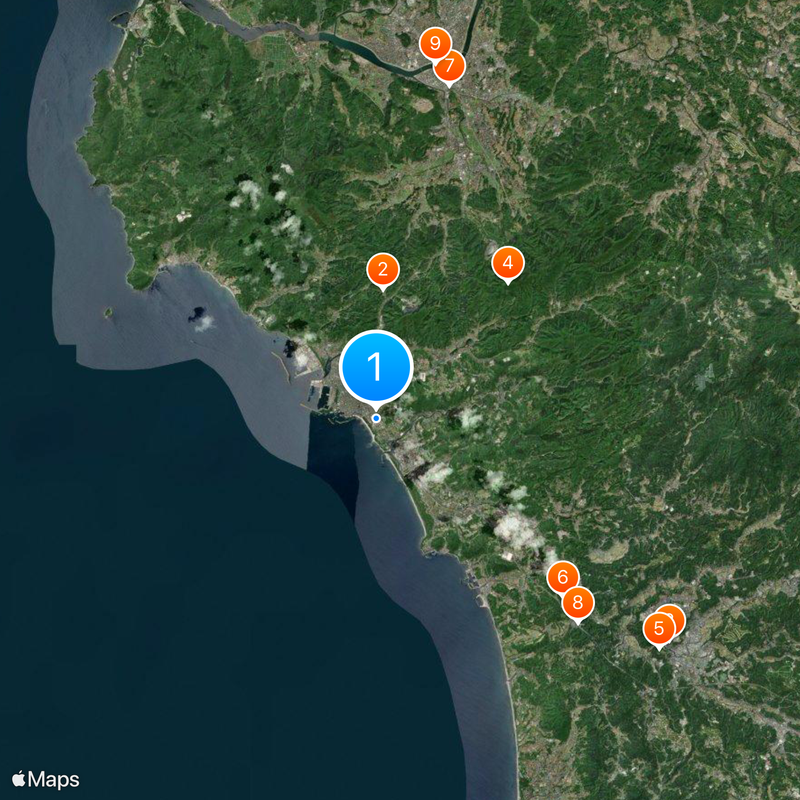Click the Apple logo beside Maps
800x800 pixels.
19,779
